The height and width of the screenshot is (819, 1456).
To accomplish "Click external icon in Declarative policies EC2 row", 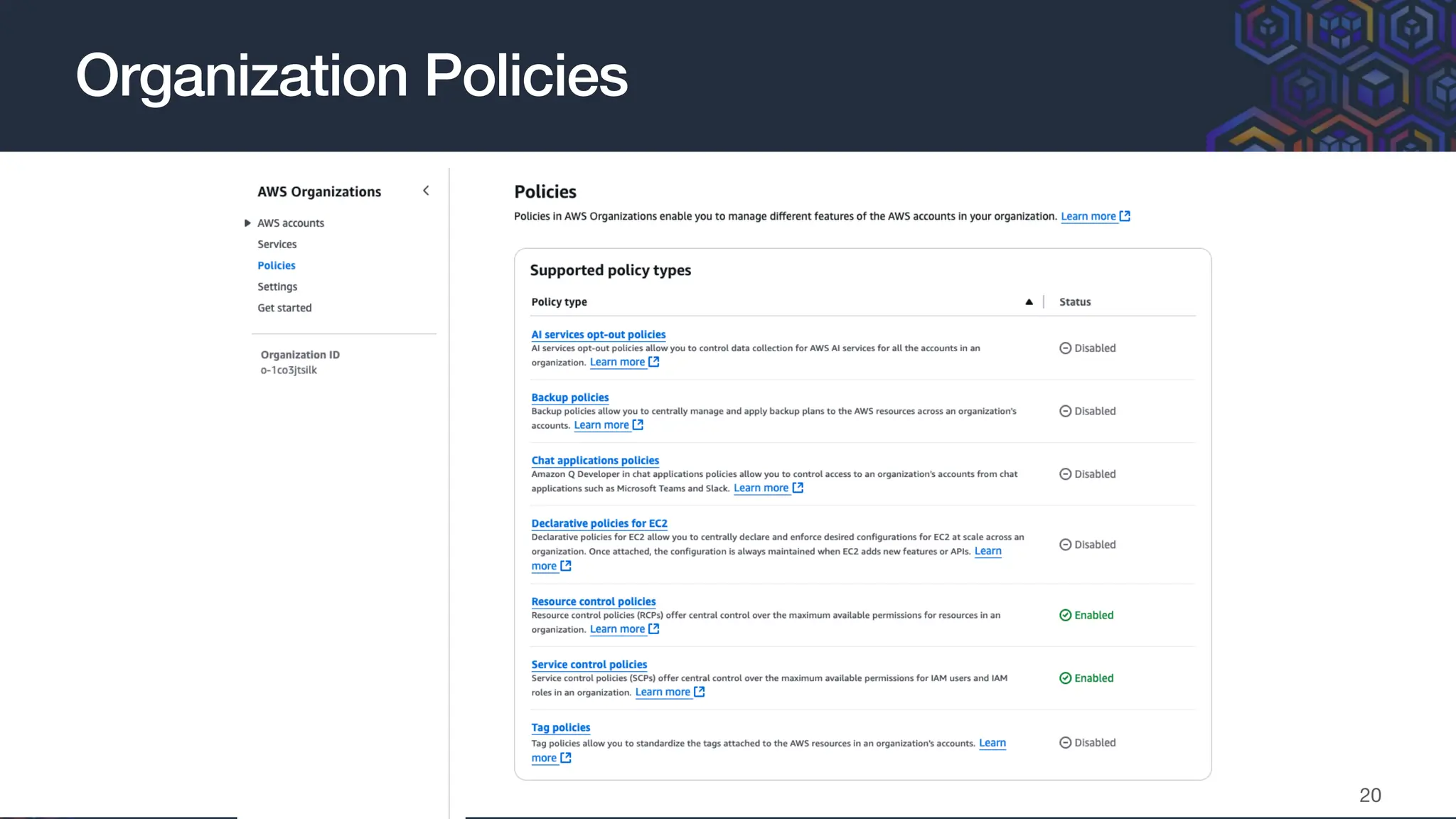I will pyautogui.click(x=566, y=566).
